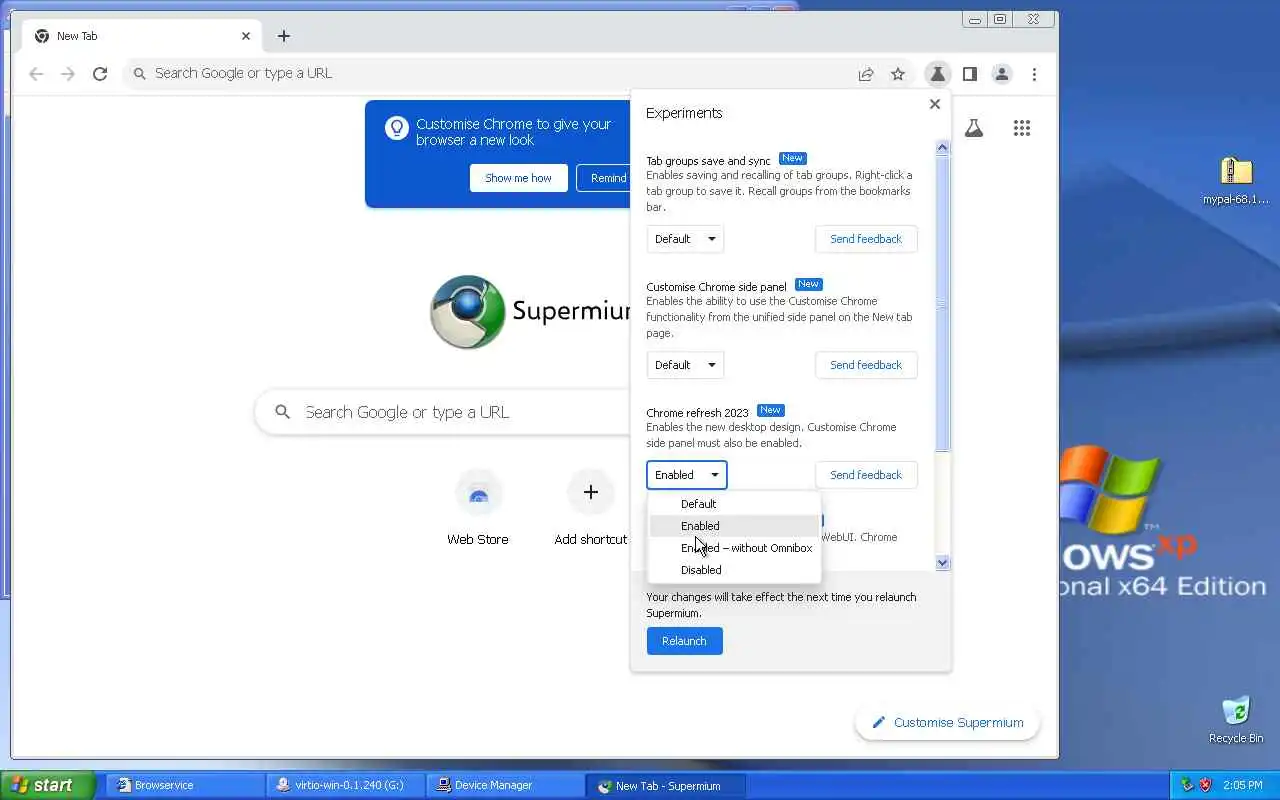
Task: Select New Tab - Supermium taskbar item
Action: click(x=665, y=785)
